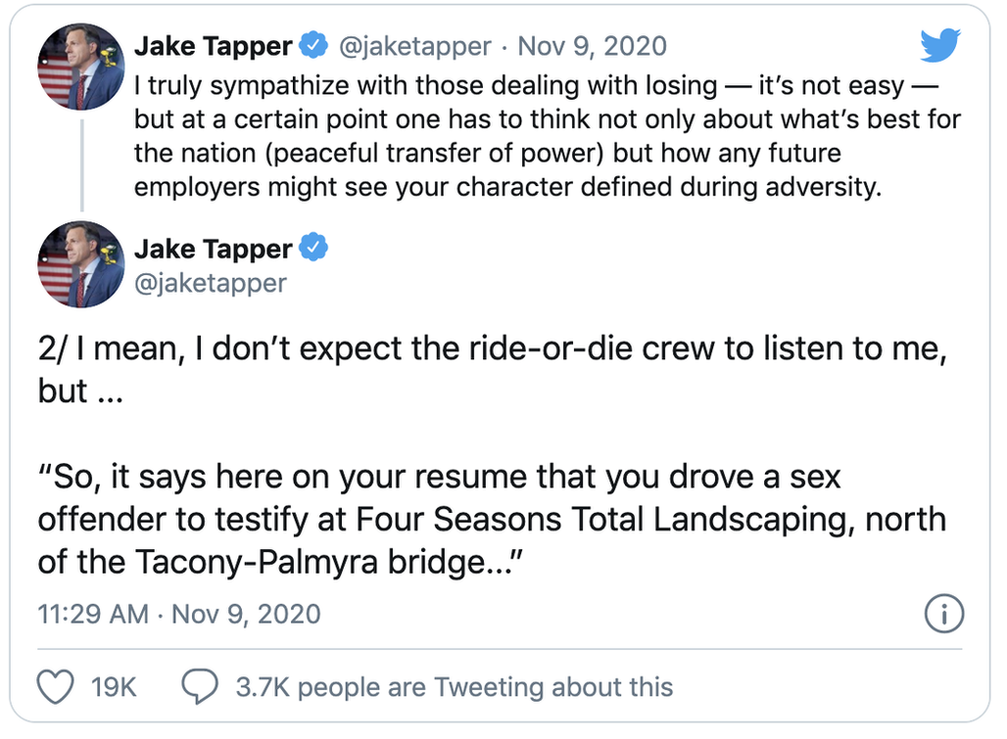Click the quoted "So, it says here" paragraph
The width and height of the screenshot is (1007, 739).
click(x=490, y=519)
